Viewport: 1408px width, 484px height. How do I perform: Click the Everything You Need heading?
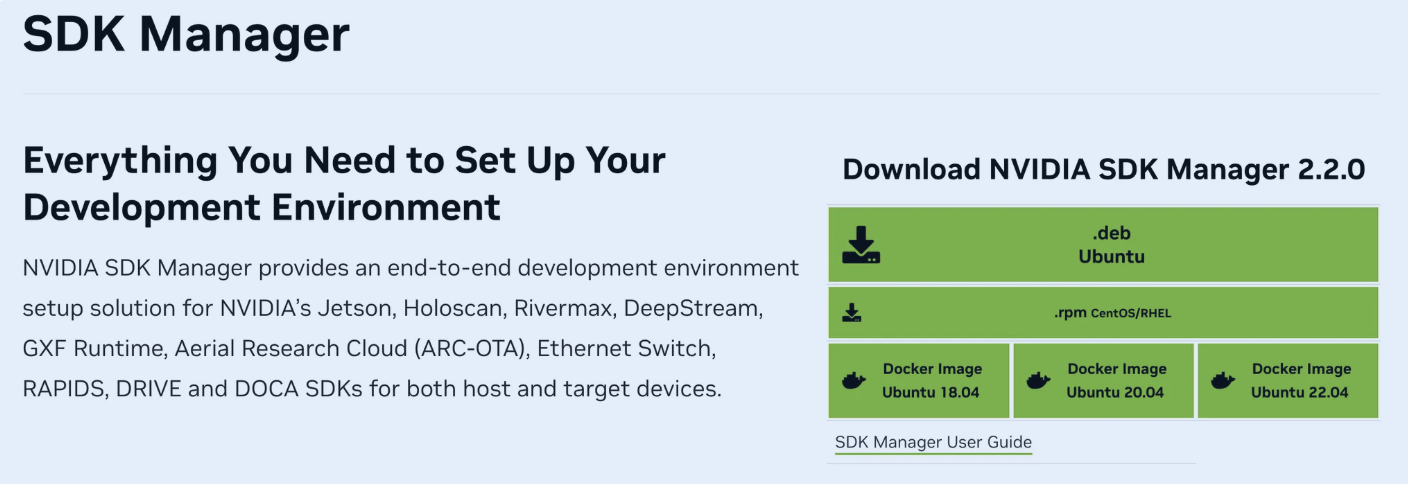coord(344,184)
